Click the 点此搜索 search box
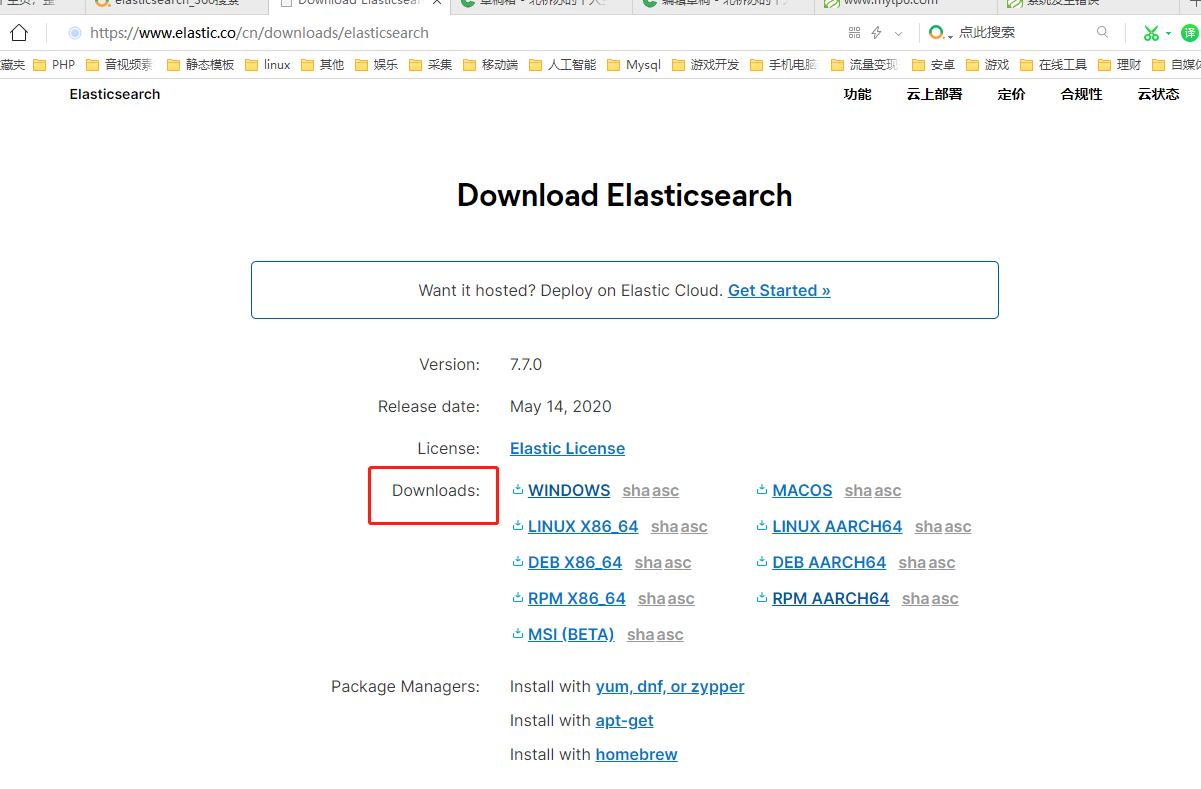The width and height of the screenshot is (1201, 789). pyautogui.click(x=987, y=33)
